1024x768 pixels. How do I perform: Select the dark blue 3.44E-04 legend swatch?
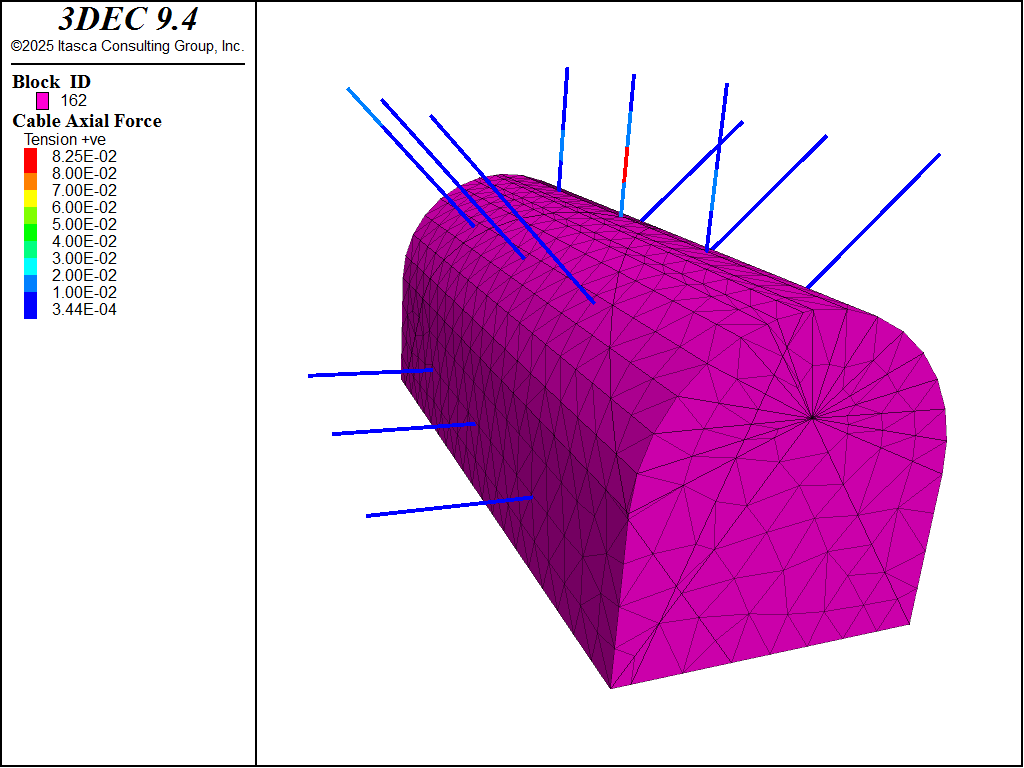(30, 309)
